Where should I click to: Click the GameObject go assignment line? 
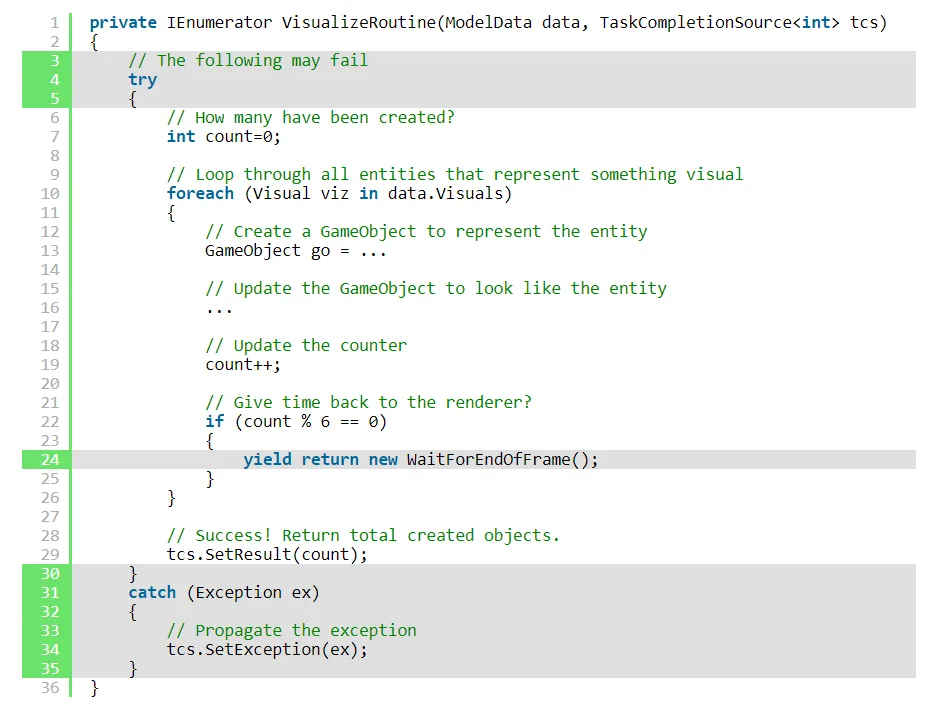(x=295, y=251)
